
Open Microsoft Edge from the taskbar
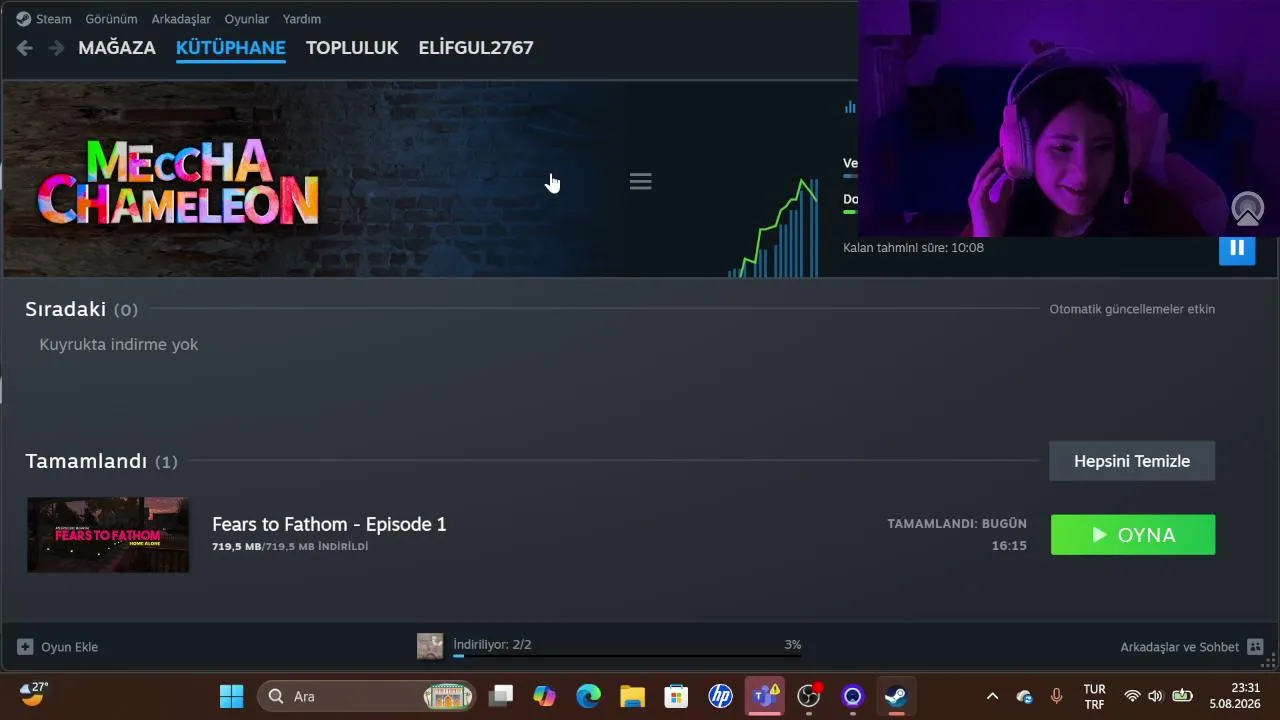(x=588, y=696)
